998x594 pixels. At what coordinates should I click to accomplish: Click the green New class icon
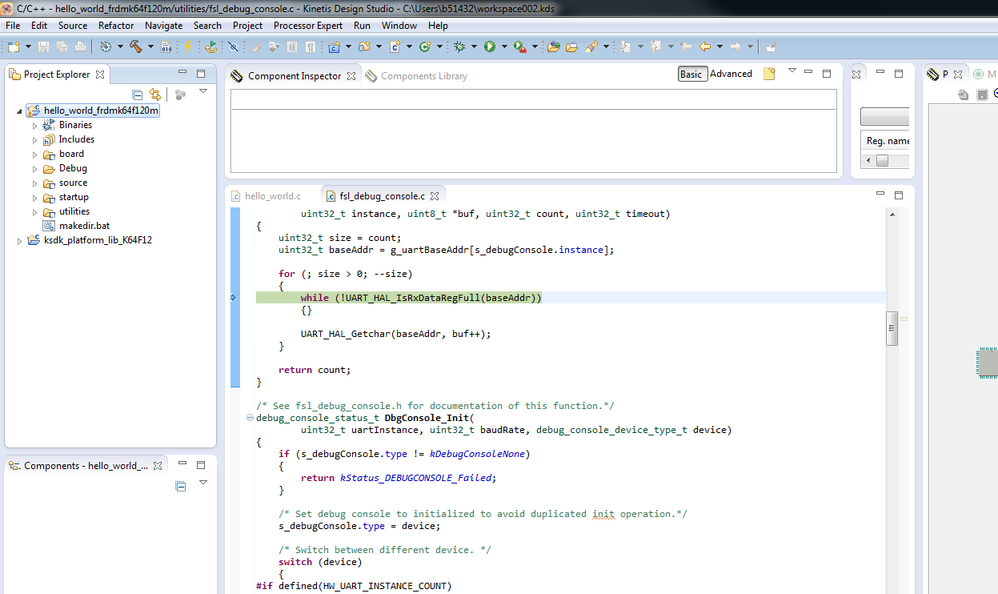coord(425,46)
